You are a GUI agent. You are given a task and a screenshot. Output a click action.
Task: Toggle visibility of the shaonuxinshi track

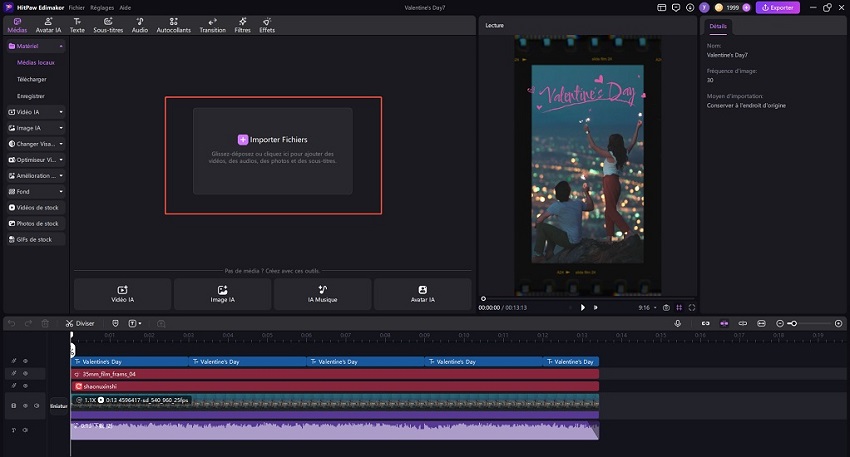(26, 385)
